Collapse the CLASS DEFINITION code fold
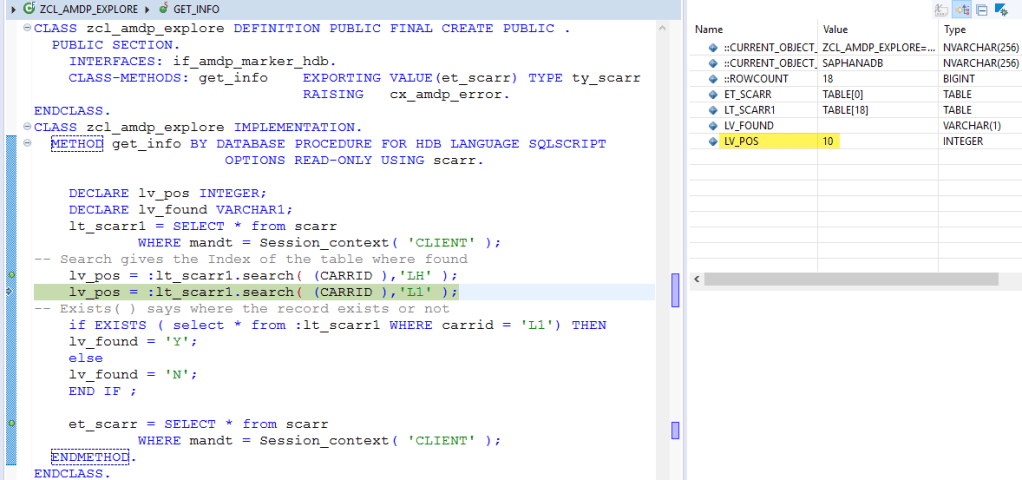Screen dimensions: 1022x480 (x=27, y=28)
